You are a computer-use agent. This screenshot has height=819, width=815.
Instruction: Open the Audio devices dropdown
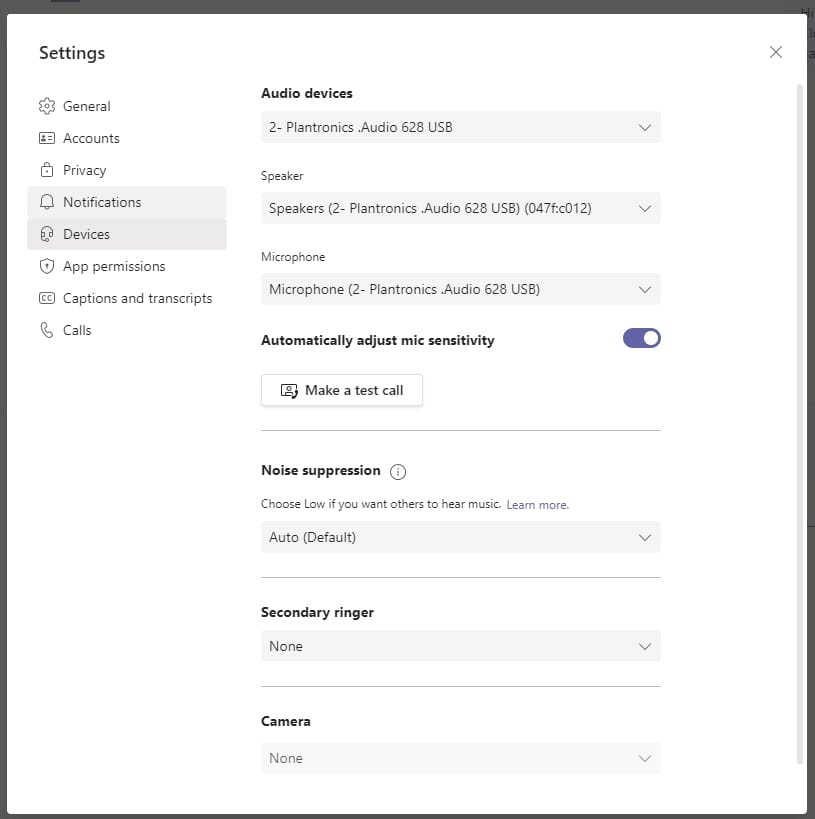(460, 127)
